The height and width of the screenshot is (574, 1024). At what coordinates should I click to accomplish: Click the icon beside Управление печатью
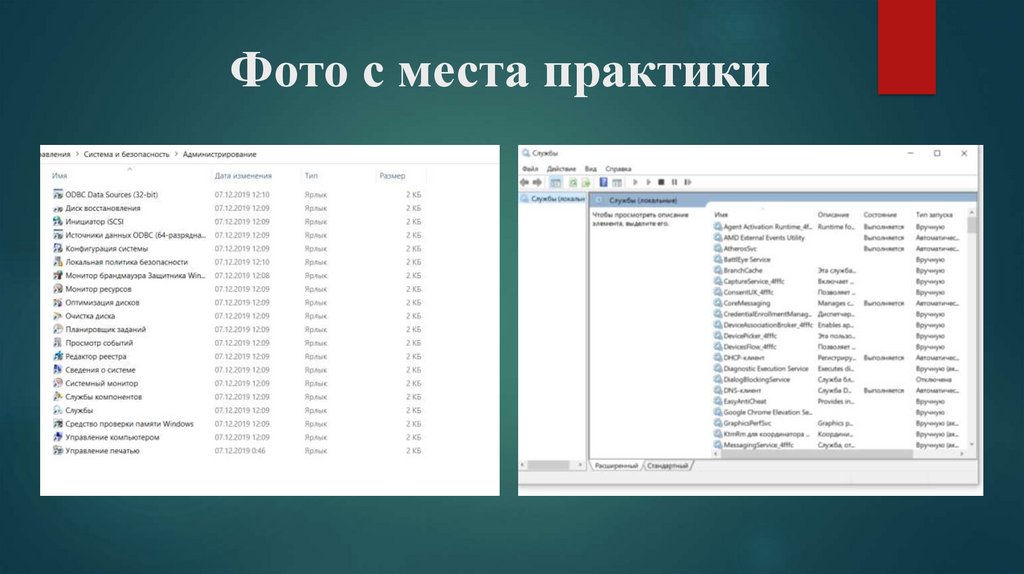(58, 451)
